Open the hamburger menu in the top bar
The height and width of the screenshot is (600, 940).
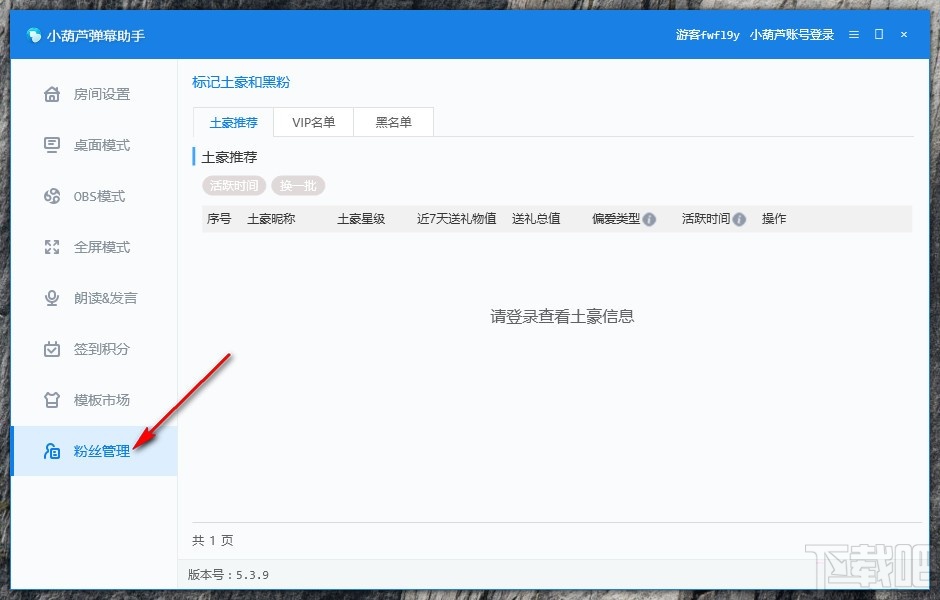(x=853, y=33)
